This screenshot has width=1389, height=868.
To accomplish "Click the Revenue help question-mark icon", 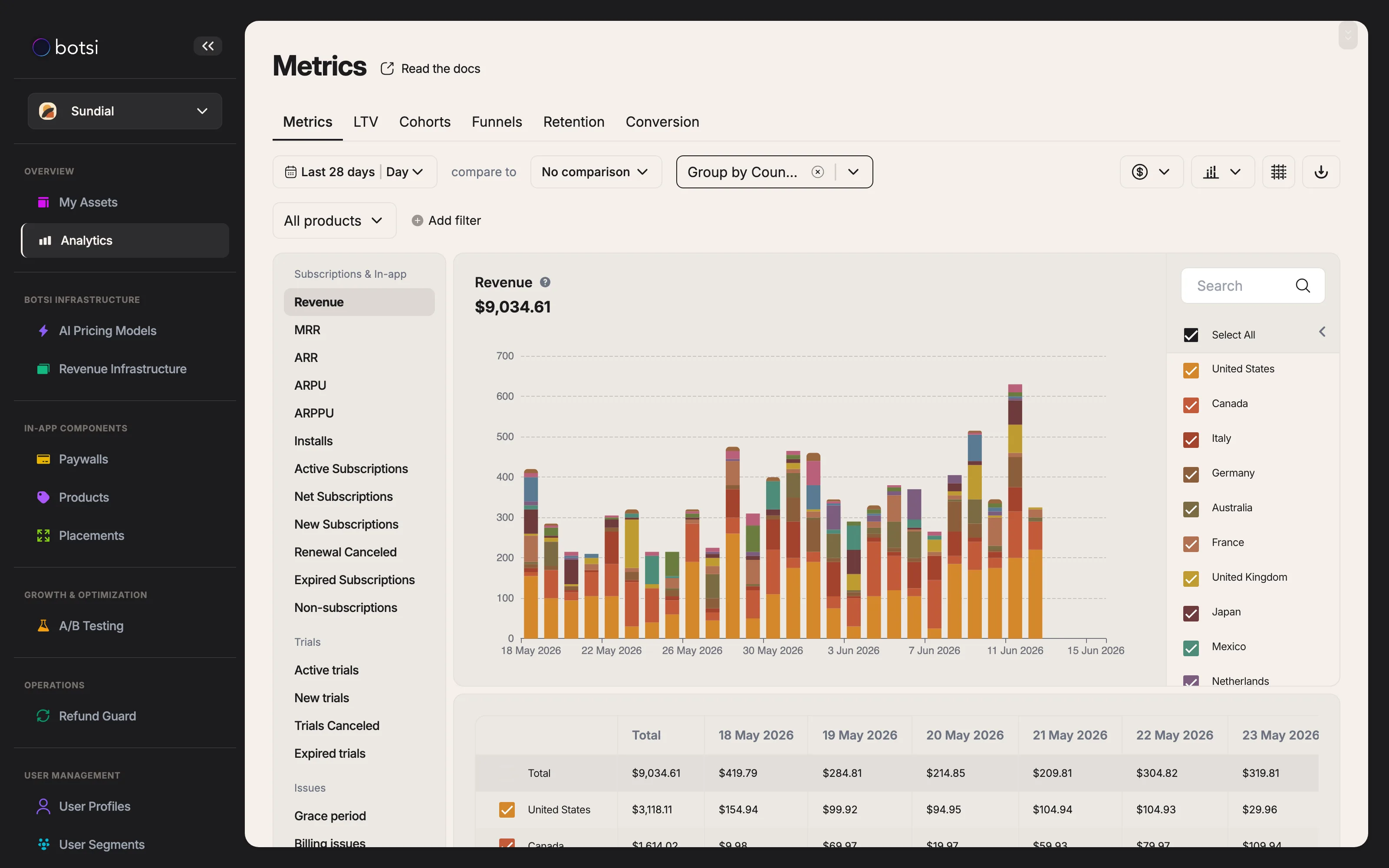I will coord(545,282).
